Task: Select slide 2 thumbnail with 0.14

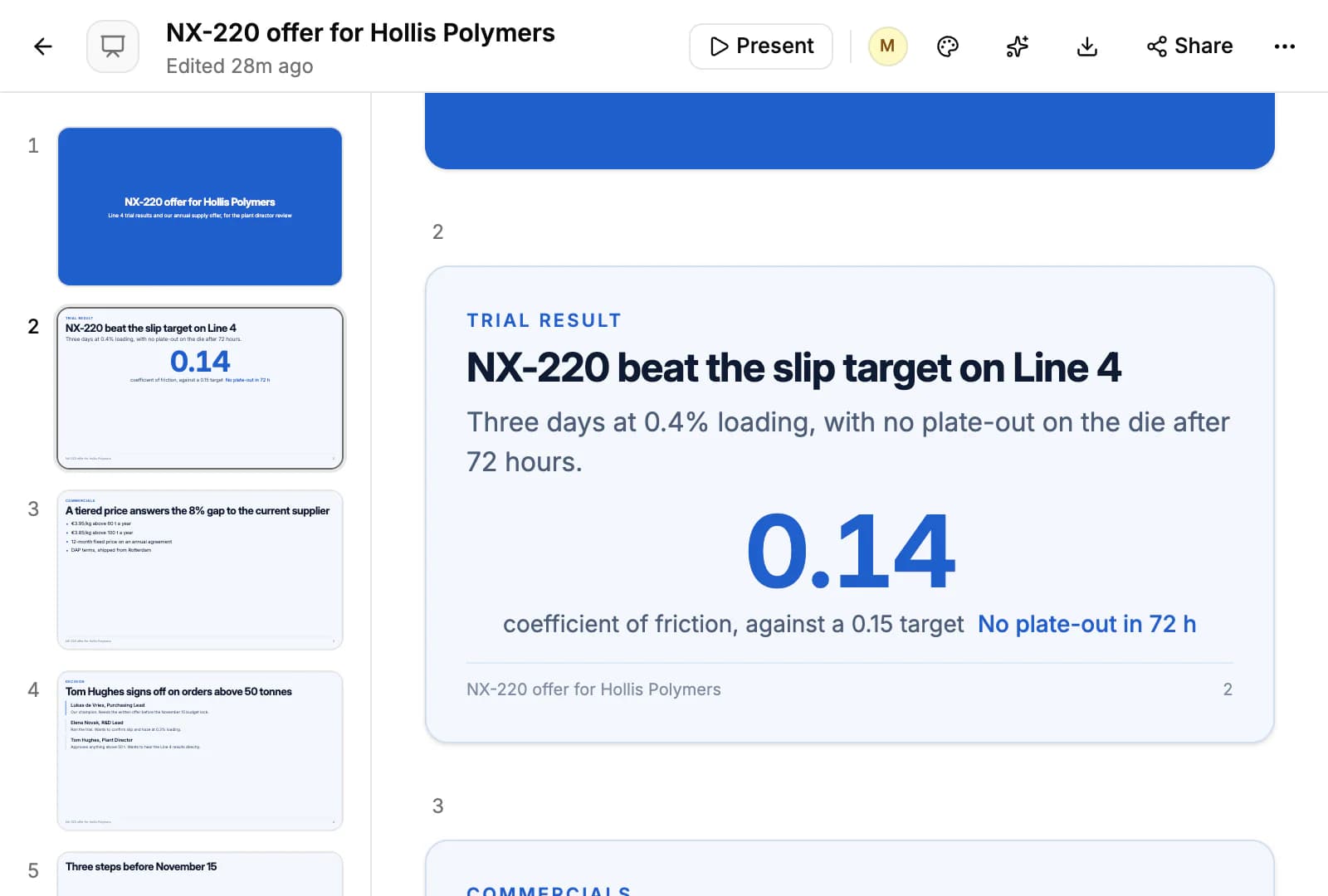Action: [200, 388]
